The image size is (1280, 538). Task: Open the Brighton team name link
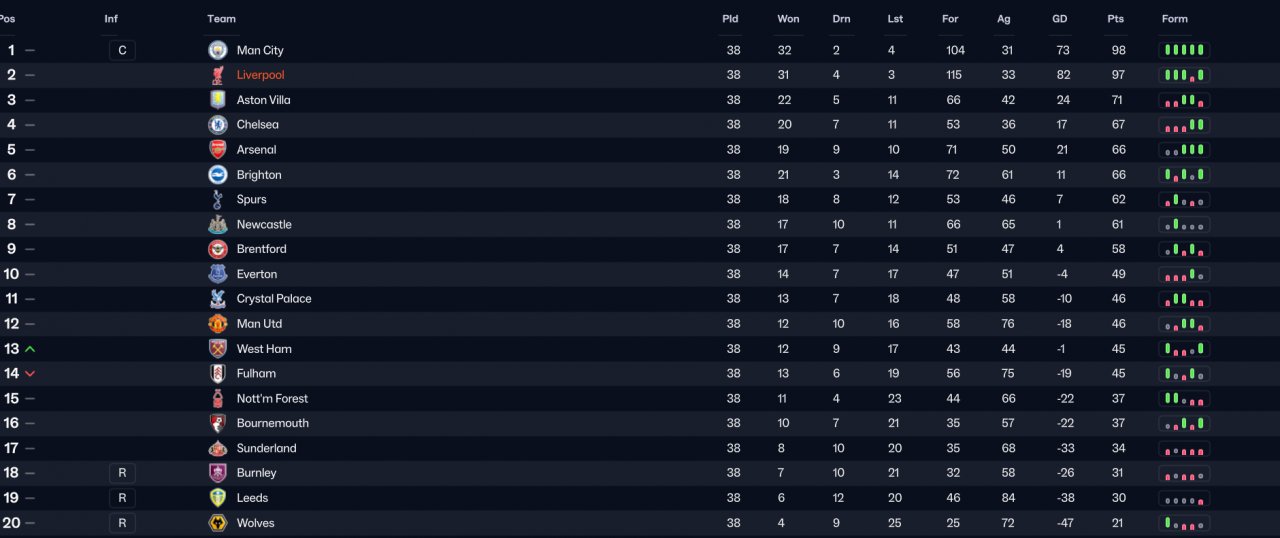(259, 175)
